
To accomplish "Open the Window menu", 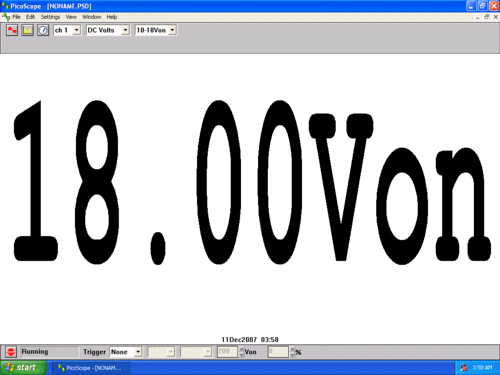I will [92, 17].
